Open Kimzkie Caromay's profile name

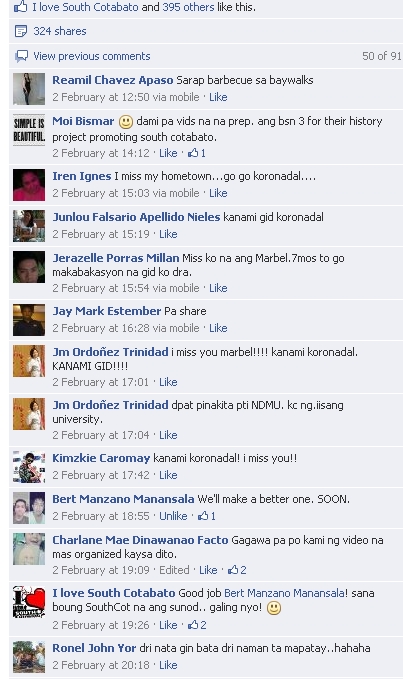pyautogui.click(x=101, y=458)
